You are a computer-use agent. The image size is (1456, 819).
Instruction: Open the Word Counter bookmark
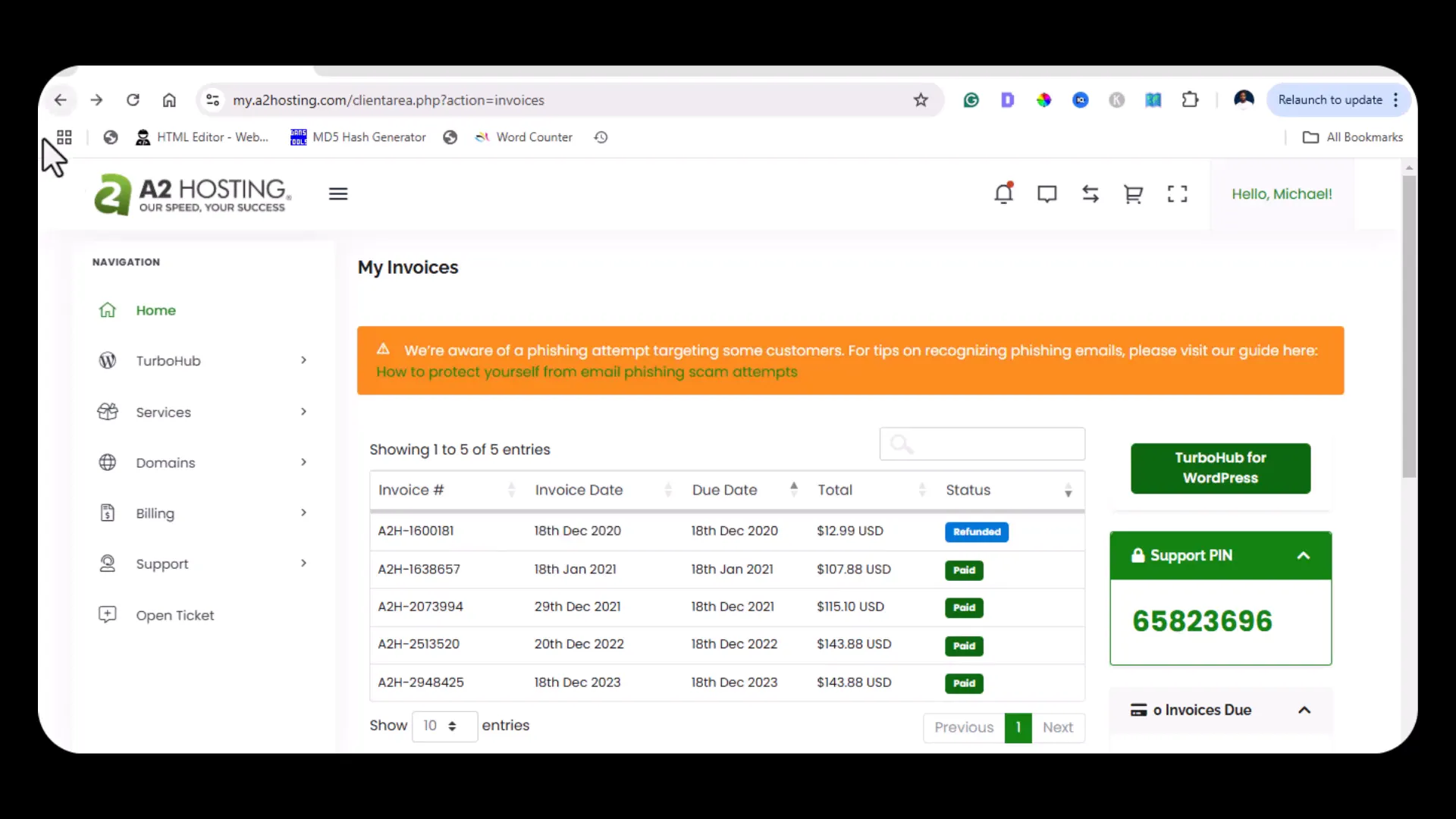[523, 137]
